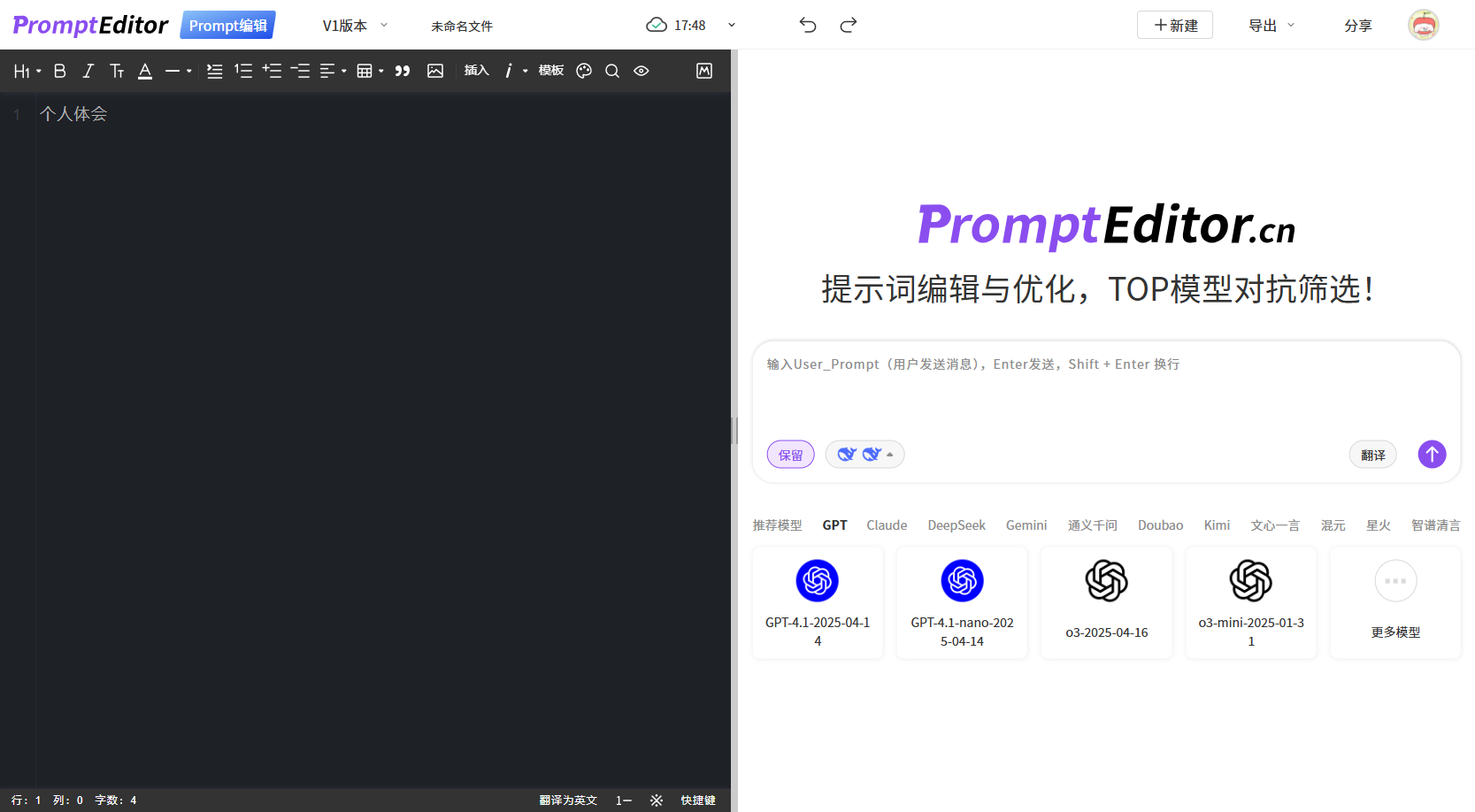Insert a blockquote
Viewport: 1475px width, 812px height.
403,71
